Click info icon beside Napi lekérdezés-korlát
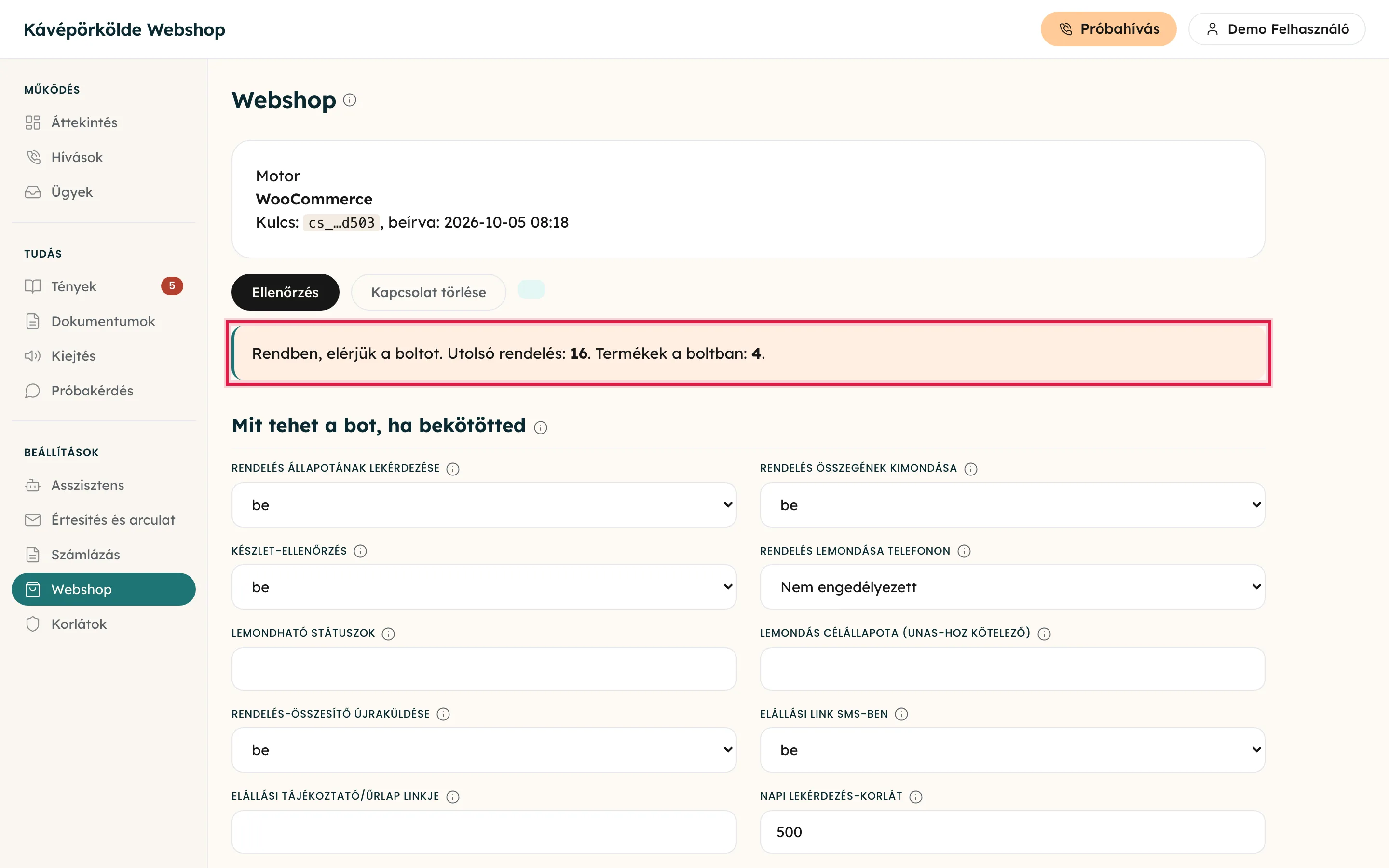This screenshot has width=1389, height=868. click(x=915, y=797)
